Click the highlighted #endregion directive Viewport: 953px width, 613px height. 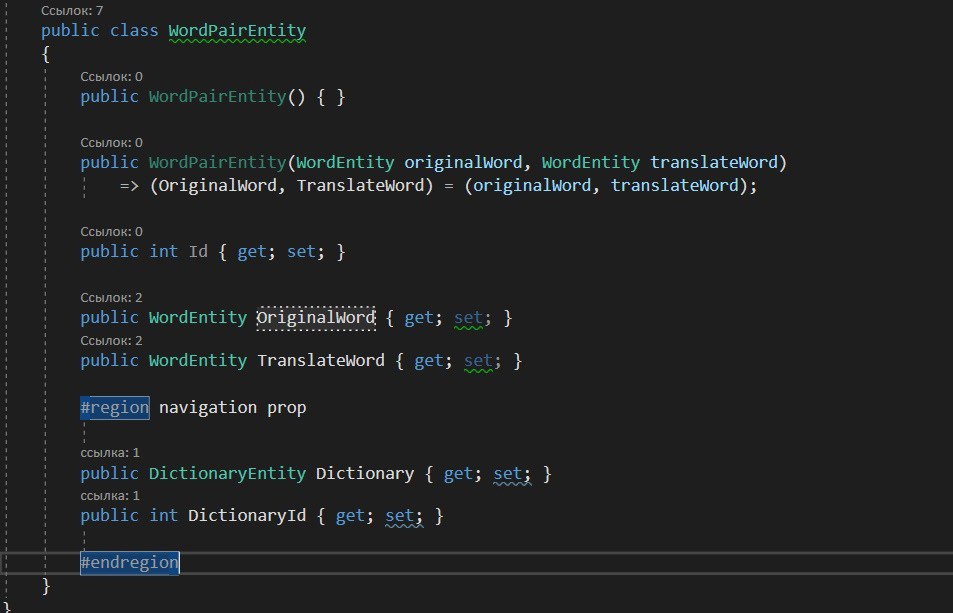pos(129,563)
